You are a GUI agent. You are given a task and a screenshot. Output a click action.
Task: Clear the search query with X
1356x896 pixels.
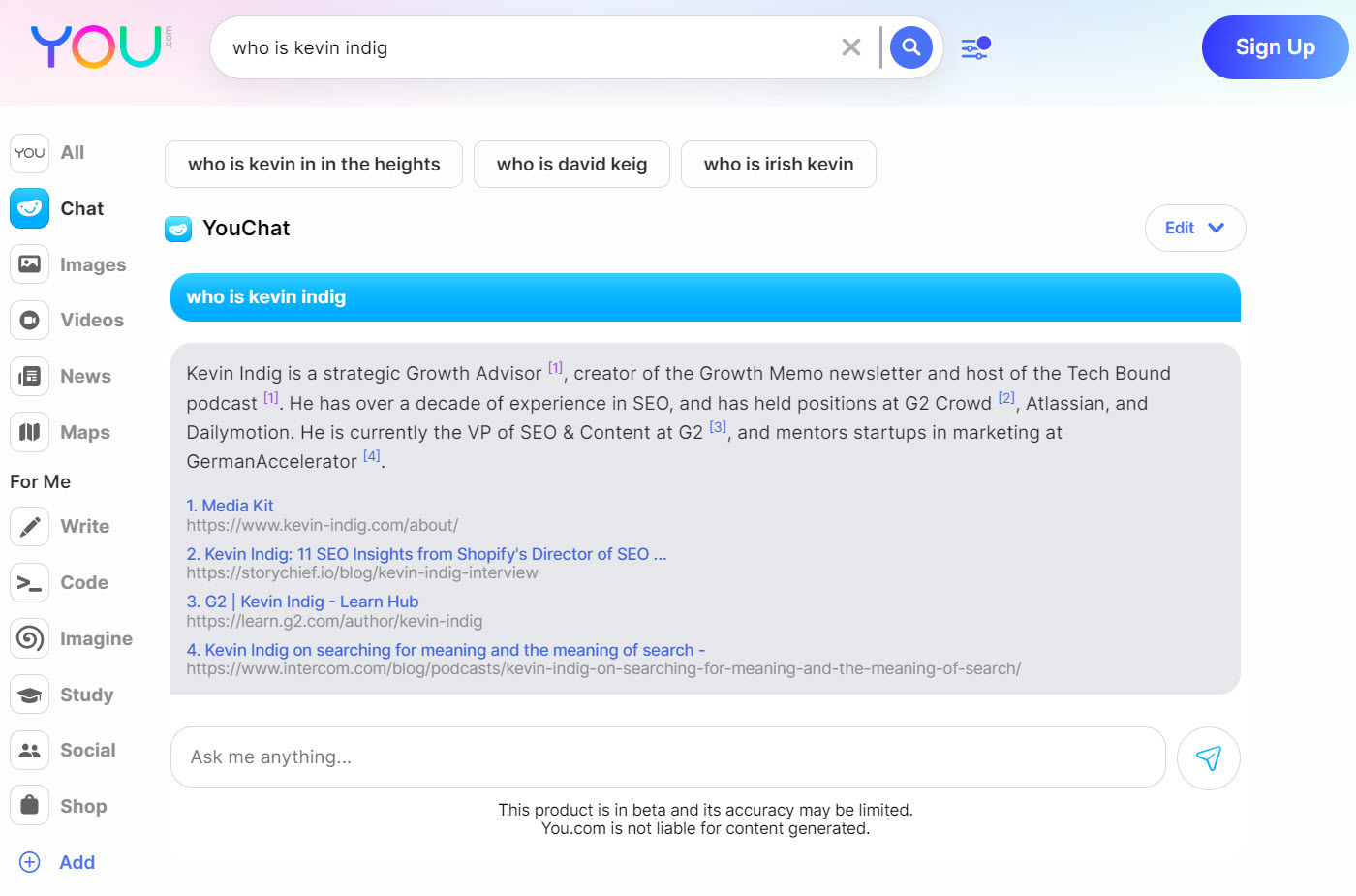[x=851, y=47]
